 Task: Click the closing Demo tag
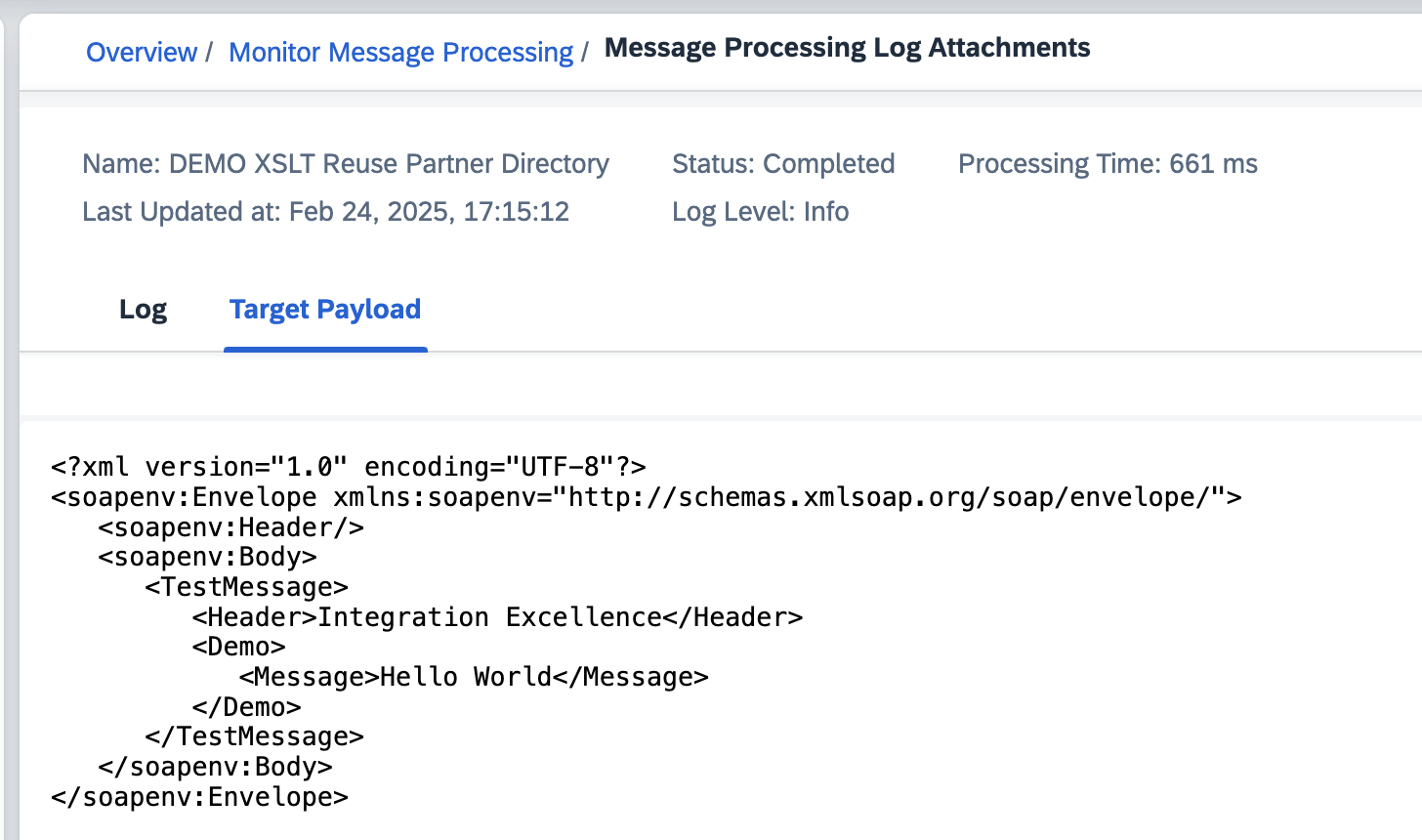click(x=246, y=707)
